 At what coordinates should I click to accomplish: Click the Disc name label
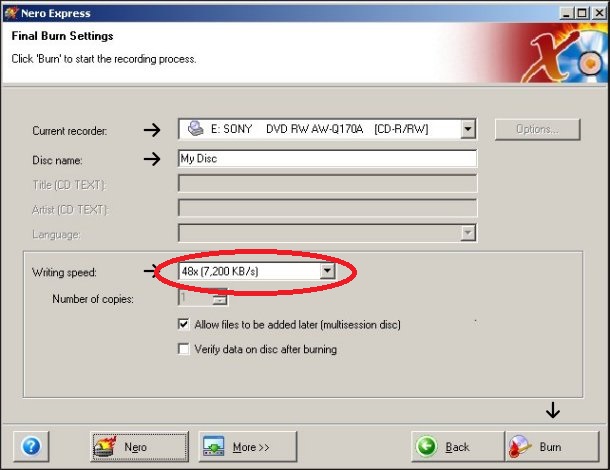point(57,160)
